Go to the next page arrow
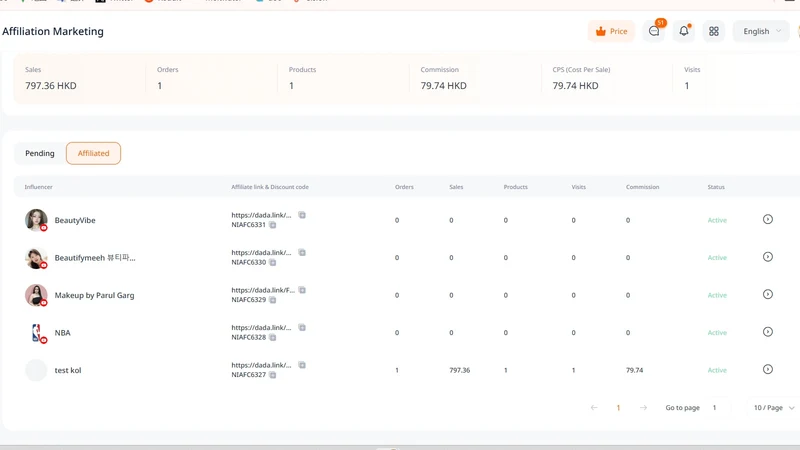 coord(643,408)
